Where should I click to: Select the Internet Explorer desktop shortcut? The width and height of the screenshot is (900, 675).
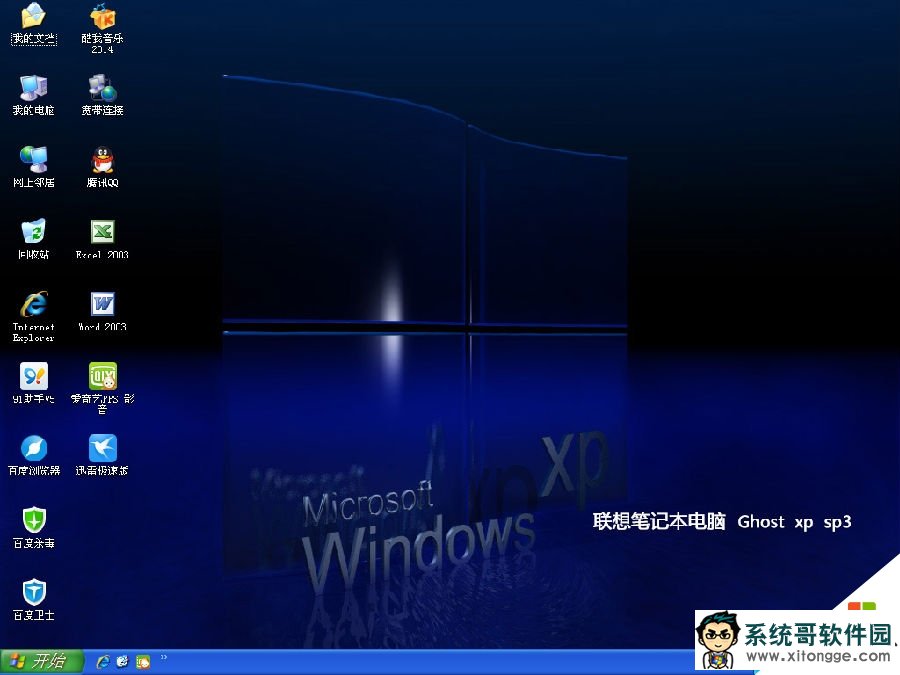click(x=33, y=304)
